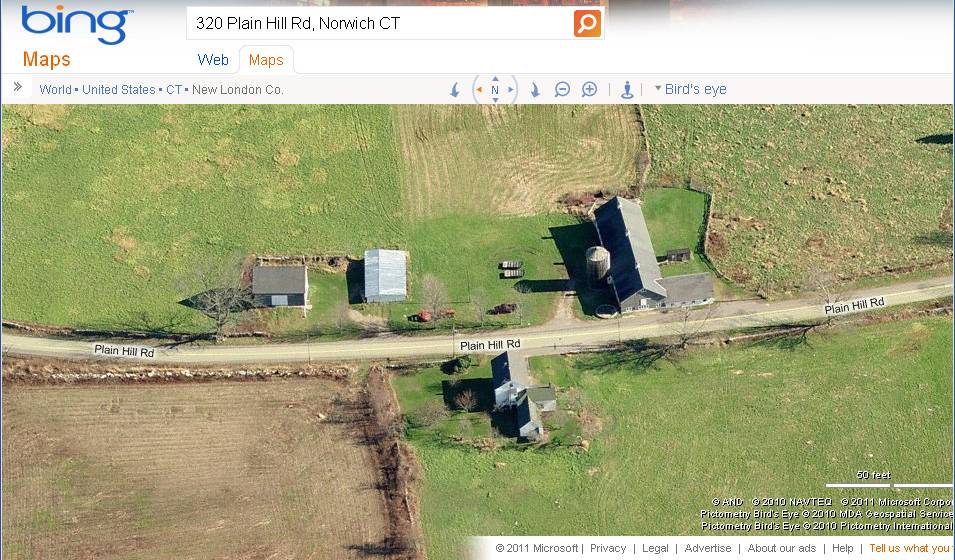
Task: Locate me using the person icon
Action: coord(627,90)
